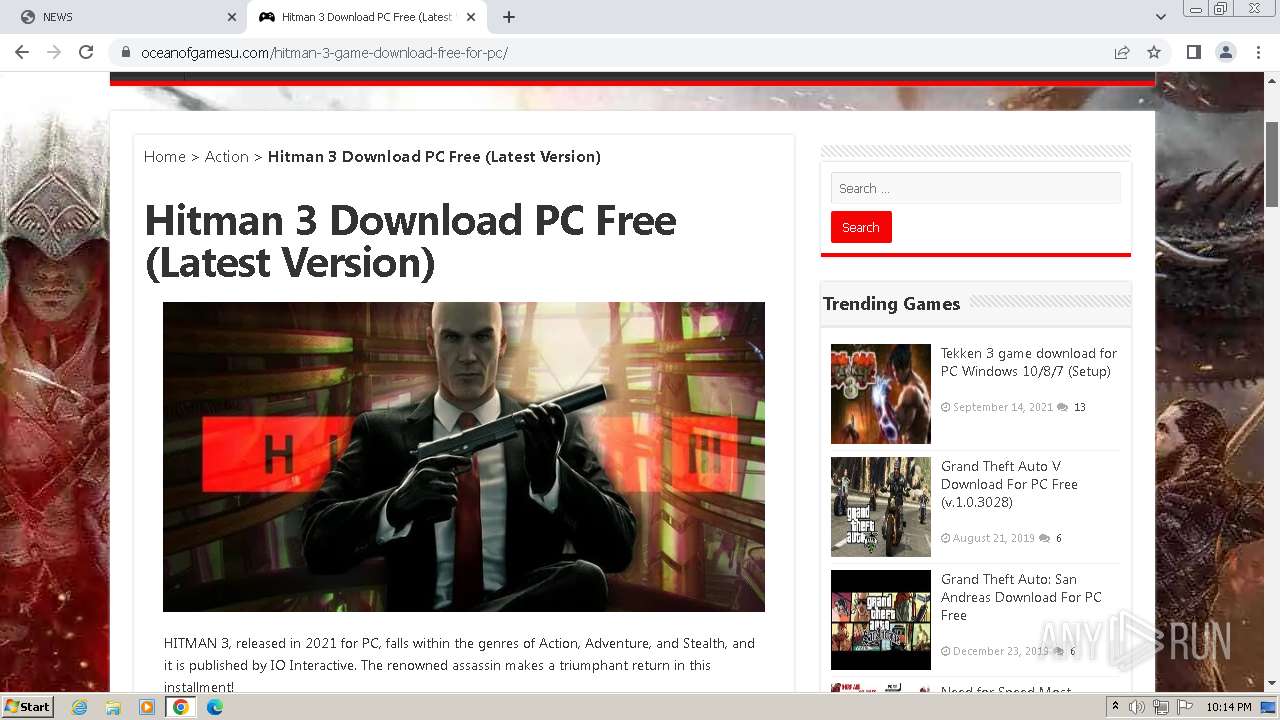View site info lock icon
Image resolution: width=1280 pixels, height=720 pixels.
[126, 52]
